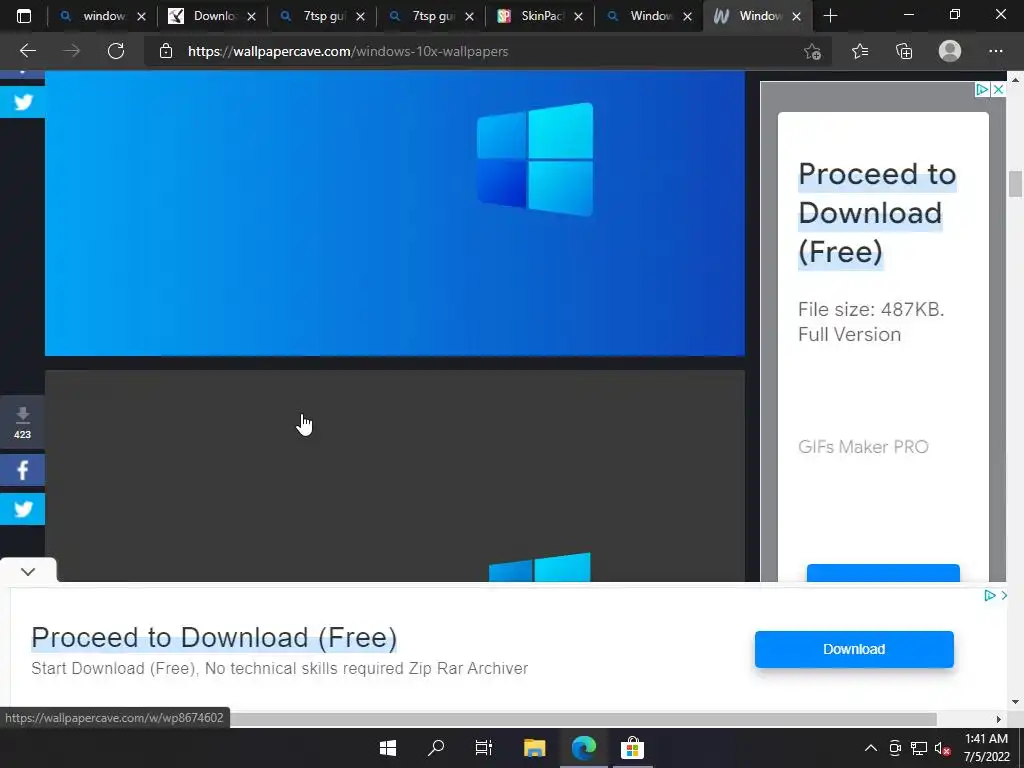
Task: Click the AdChoices icon in bottom banner
Action: click(990, 595)
